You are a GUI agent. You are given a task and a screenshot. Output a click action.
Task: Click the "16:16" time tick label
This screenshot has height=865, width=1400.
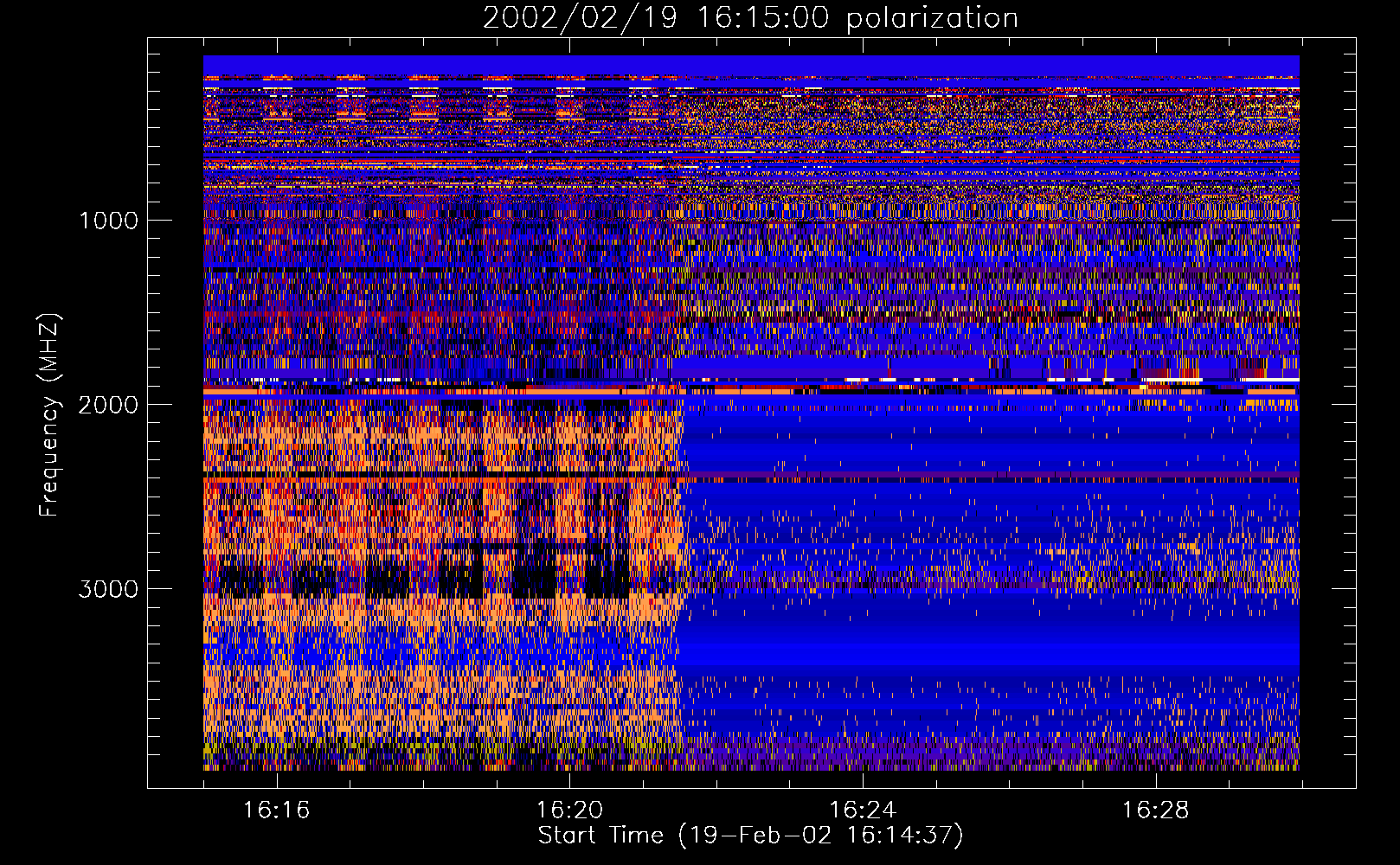coord(276,810)
